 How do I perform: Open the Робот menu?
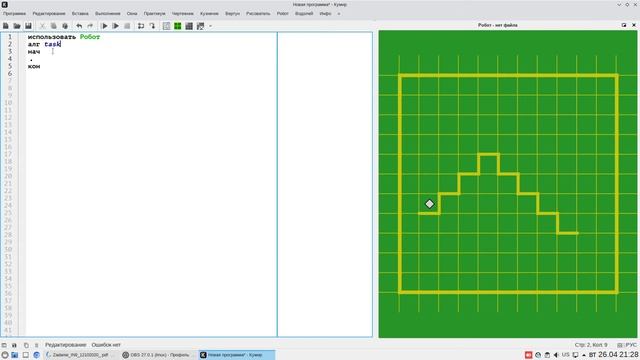[282, 13]
